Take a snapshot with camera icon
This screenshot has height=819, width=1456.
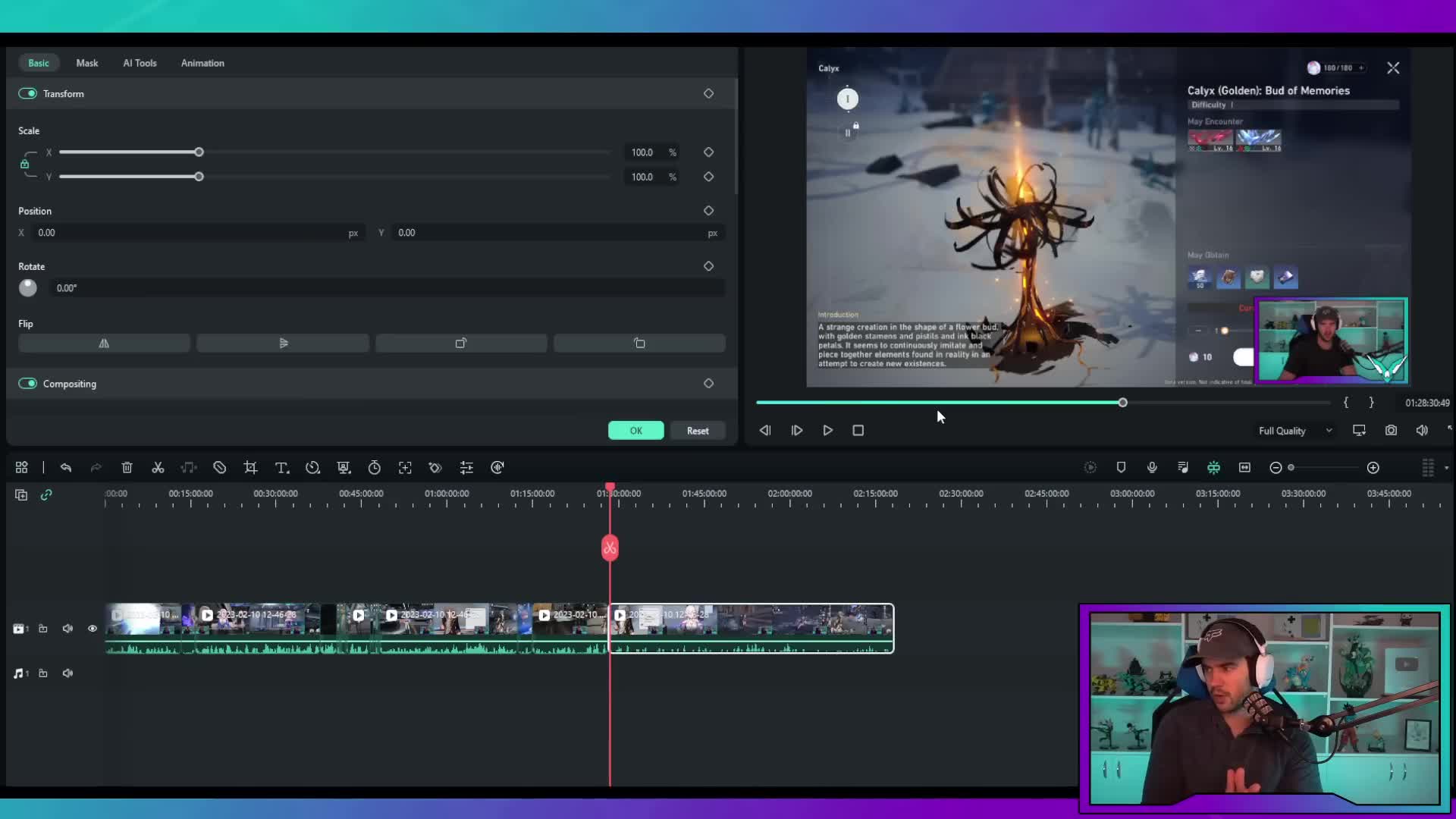pos(1391,431)
